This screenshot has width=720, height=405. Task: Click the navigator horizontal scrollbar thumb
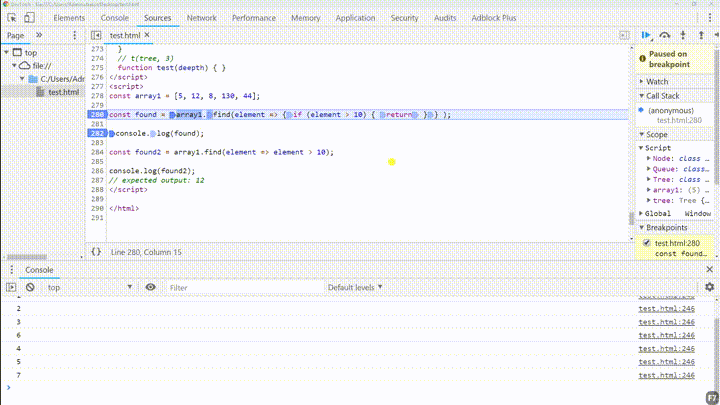pos(27,257)
